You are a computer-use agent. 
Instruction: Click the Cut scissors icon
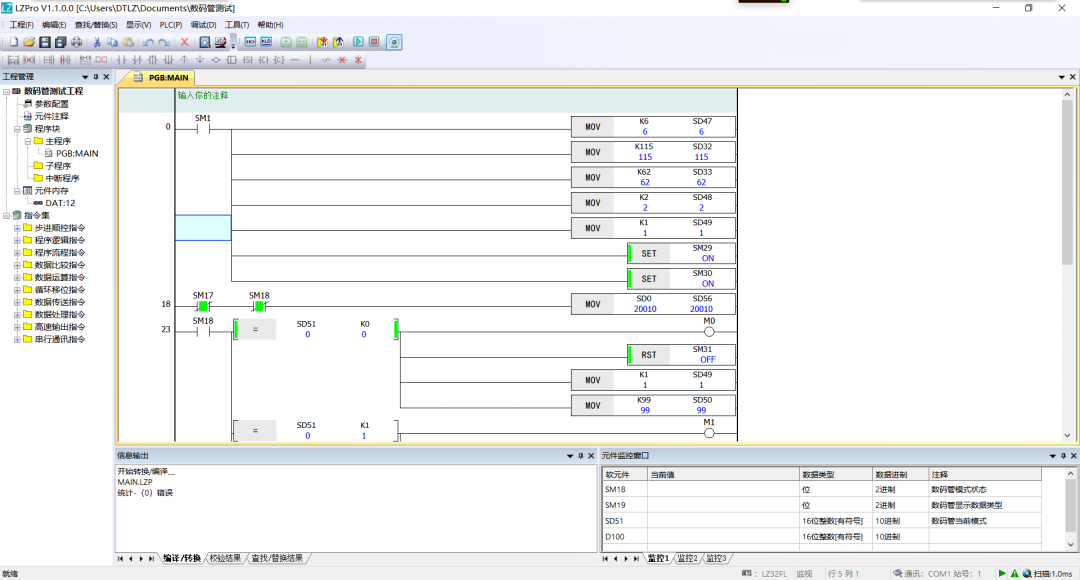[x=97, y=42]
